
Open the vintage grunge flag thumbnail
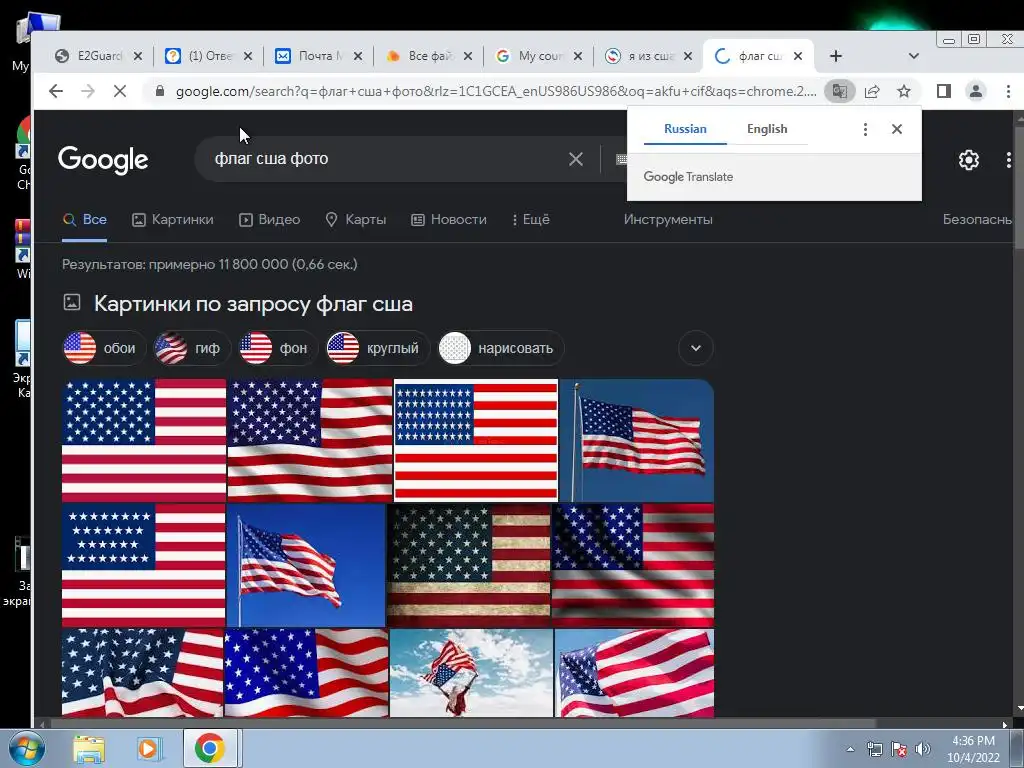click(x=468, y=565)
